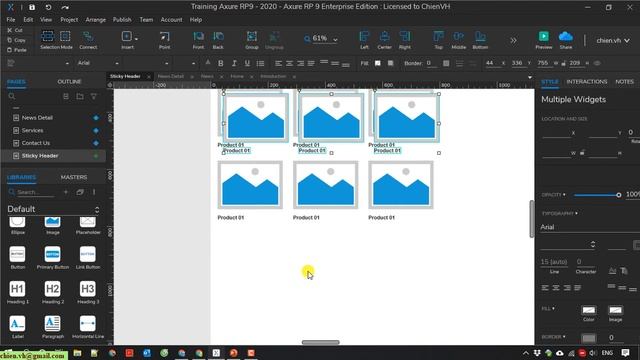Image resolution: width=640 pixels, height=360 pixels.
Task: Redo the last action
Action: tap(65, 7)
